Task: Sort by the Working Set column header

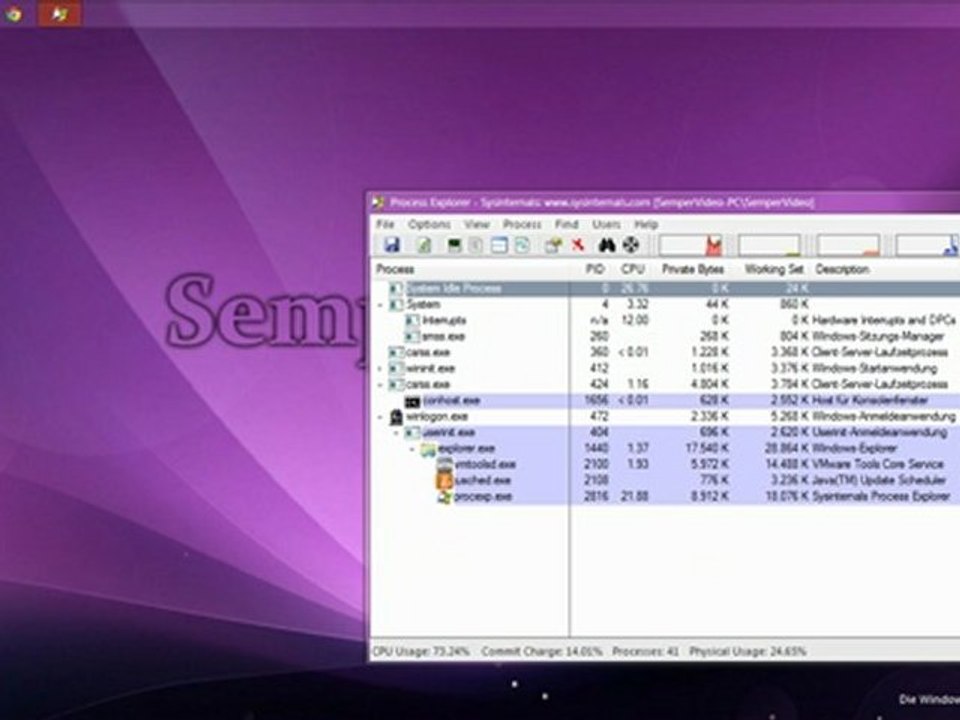Action: coord(773,269)
